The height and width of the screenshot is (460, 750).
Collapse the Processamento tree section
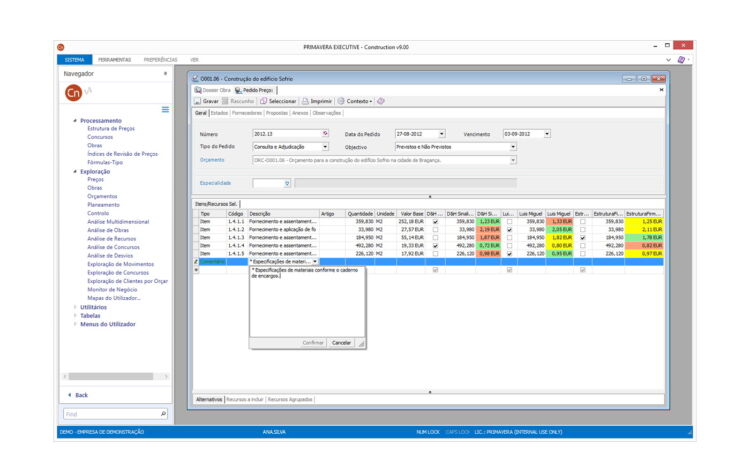point(74,121)
